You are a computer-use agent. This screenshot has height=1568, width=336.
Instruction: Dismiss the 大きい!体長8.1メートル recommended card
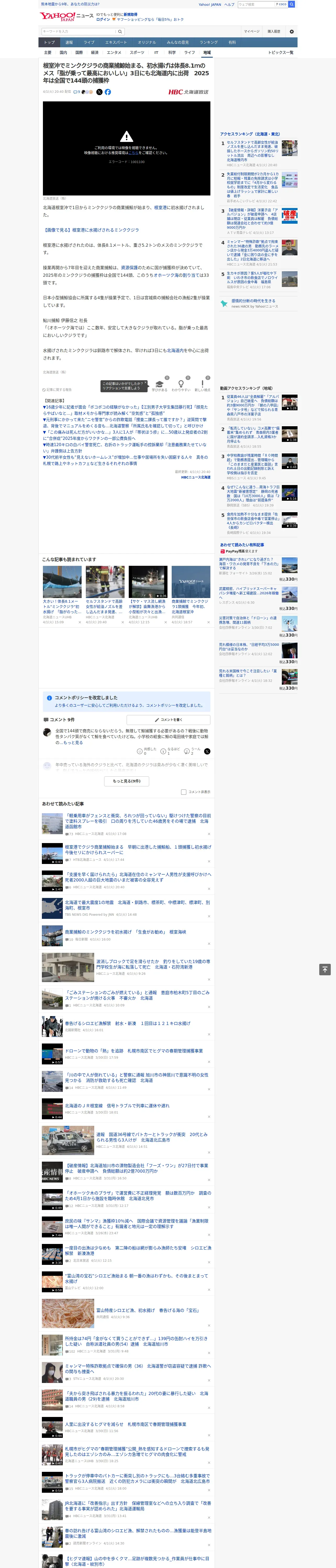[80, 622]
